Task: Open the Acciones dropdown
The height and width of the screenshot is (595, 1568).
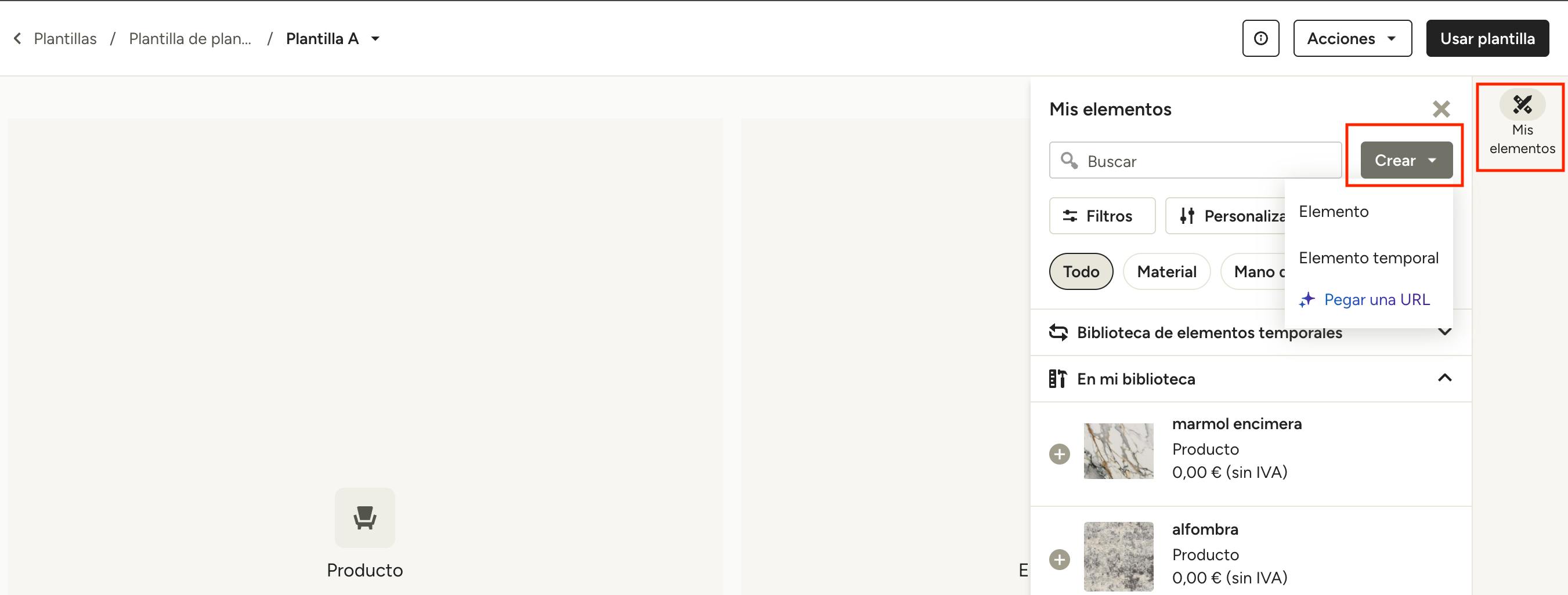Action: point(1353,38)
